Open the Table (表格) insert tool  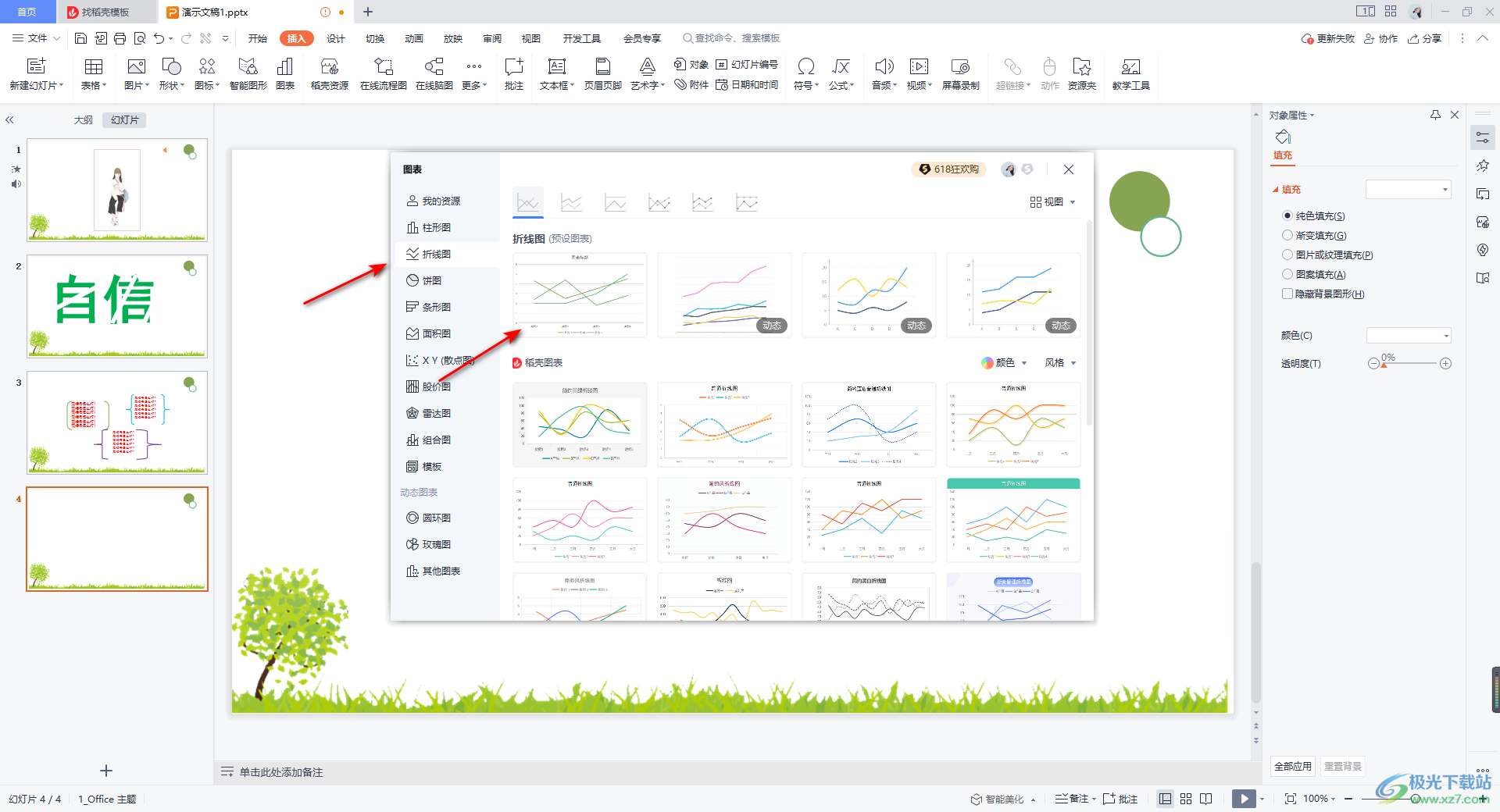[94, 74]
